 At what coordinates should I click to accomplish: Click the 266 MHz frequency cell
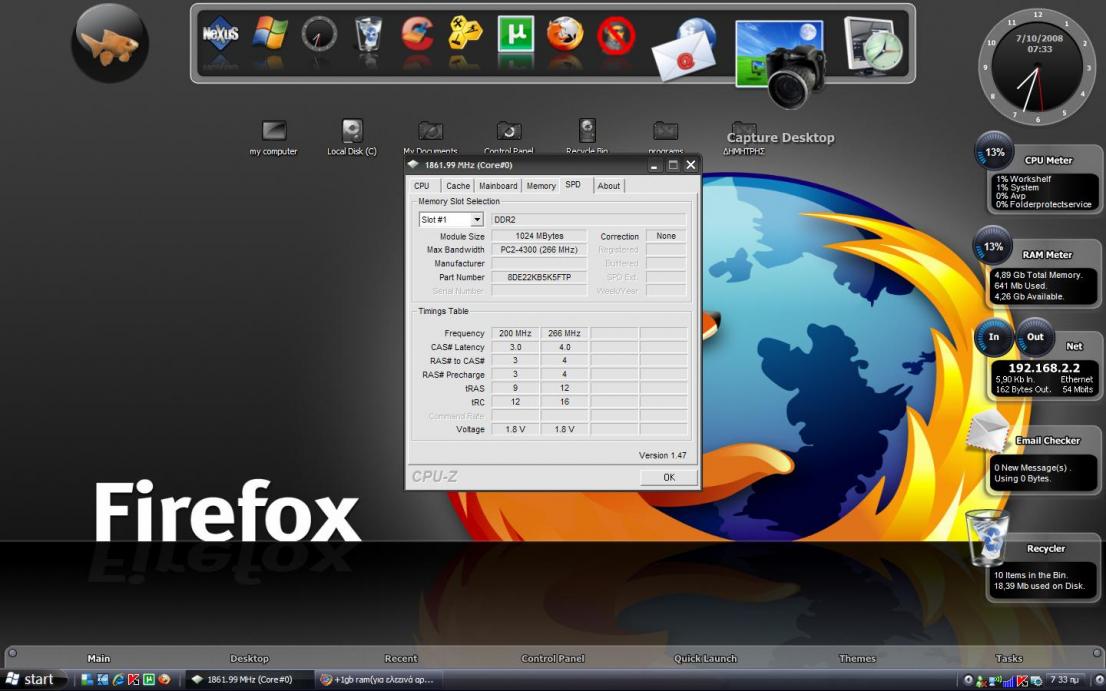click(x=564, y=333)
